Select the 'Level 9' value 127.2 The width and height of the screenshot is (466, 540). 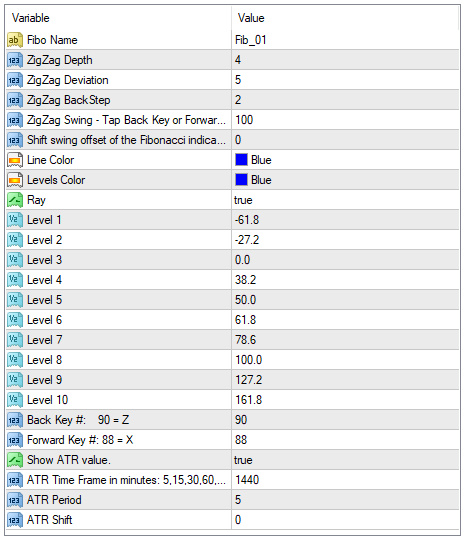pos(248,380)
